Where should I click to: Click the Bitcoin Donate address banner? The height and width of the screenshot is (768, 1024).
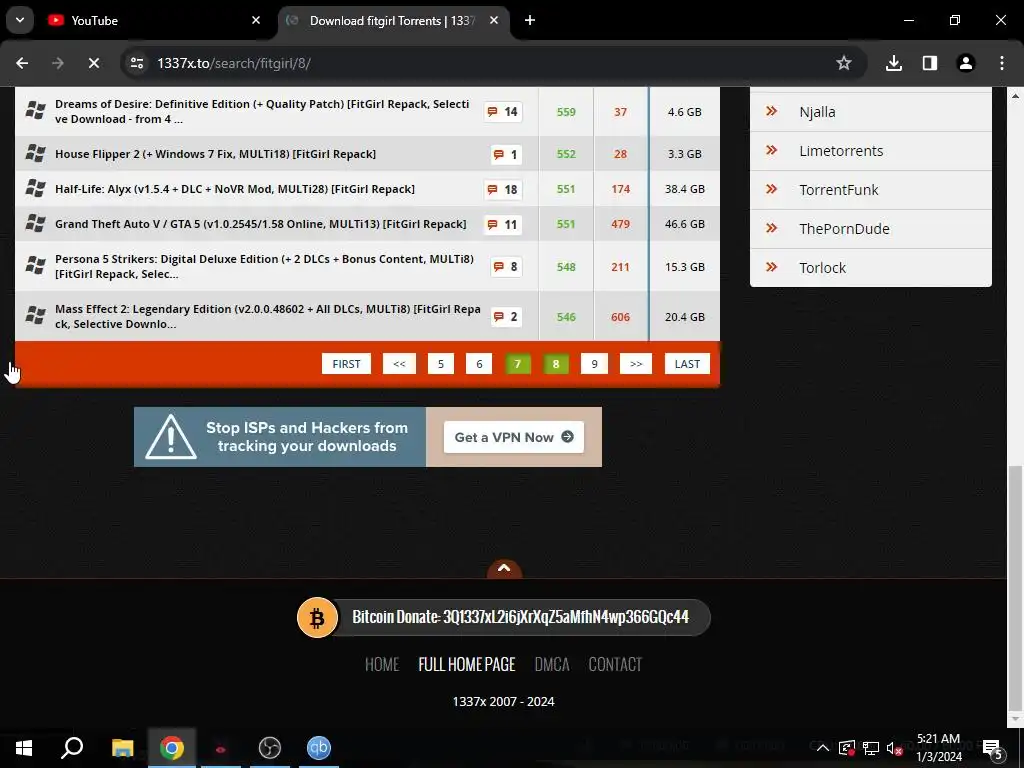point(504,617)
